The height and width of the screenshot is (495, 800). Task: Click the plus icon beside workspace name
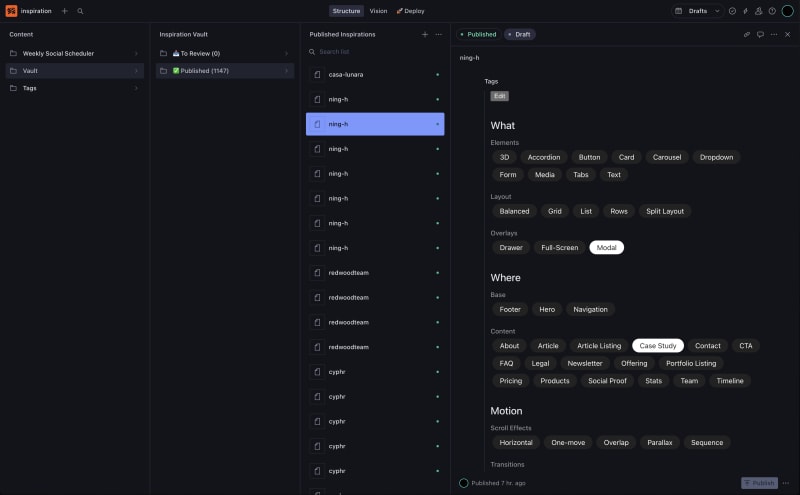coord(65,11)
